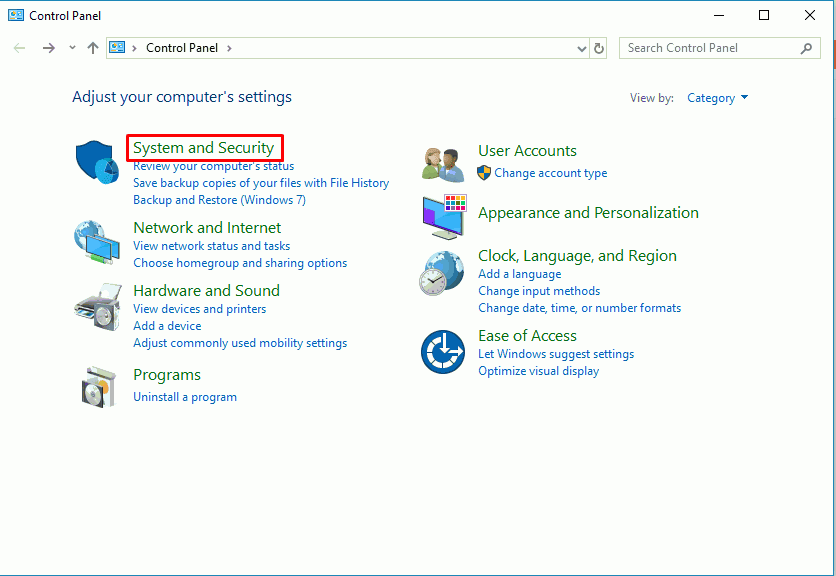Image resolution: width=836 pixels, height=576 pixels.
Task: Expand the address bar history dropdown
Action: (582, 49)
